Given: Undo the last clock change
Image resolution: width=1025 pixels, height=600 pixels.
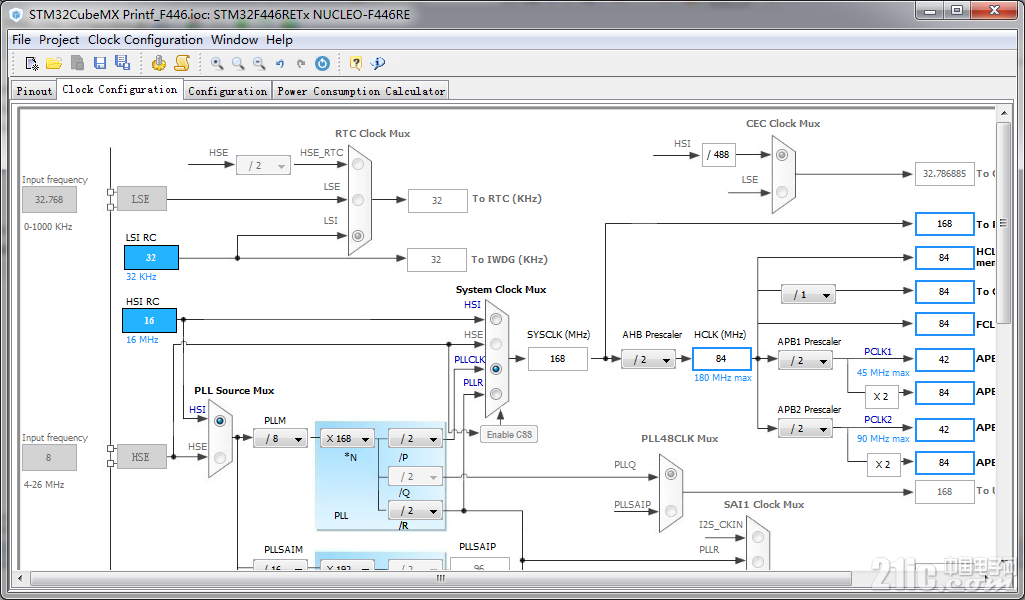Looking at the screenshot, I should [280, 63].
